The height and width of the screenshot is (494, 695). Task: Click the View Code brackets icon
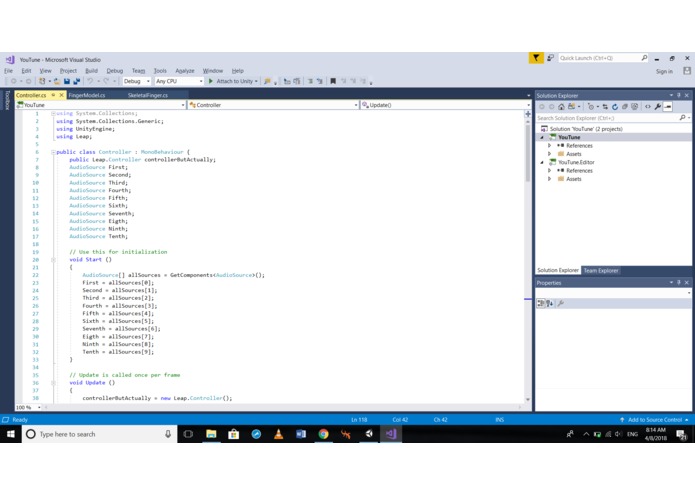tap(648, 107)
